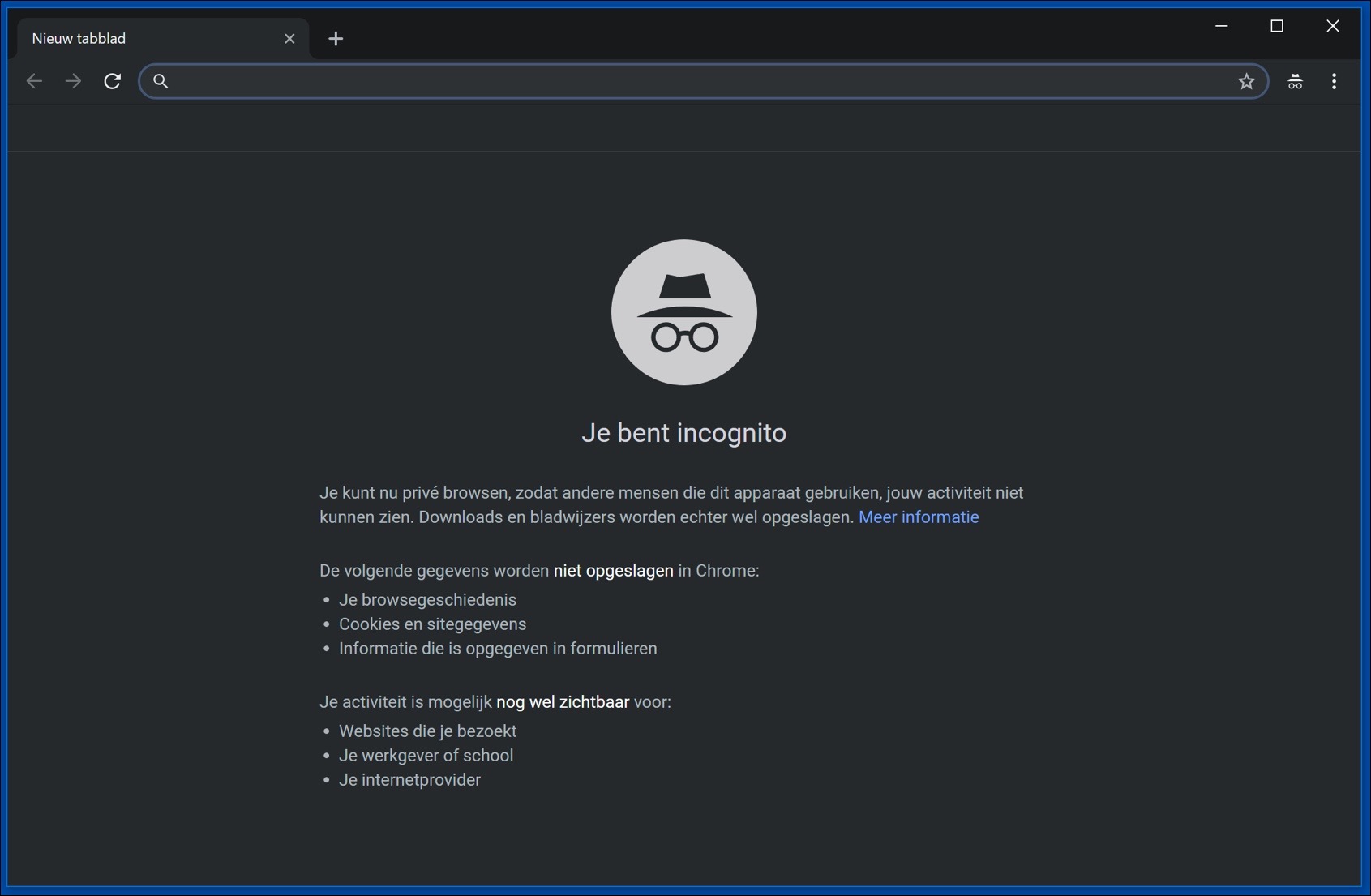Open the incognito profile indicator icon

[1295, 81]
